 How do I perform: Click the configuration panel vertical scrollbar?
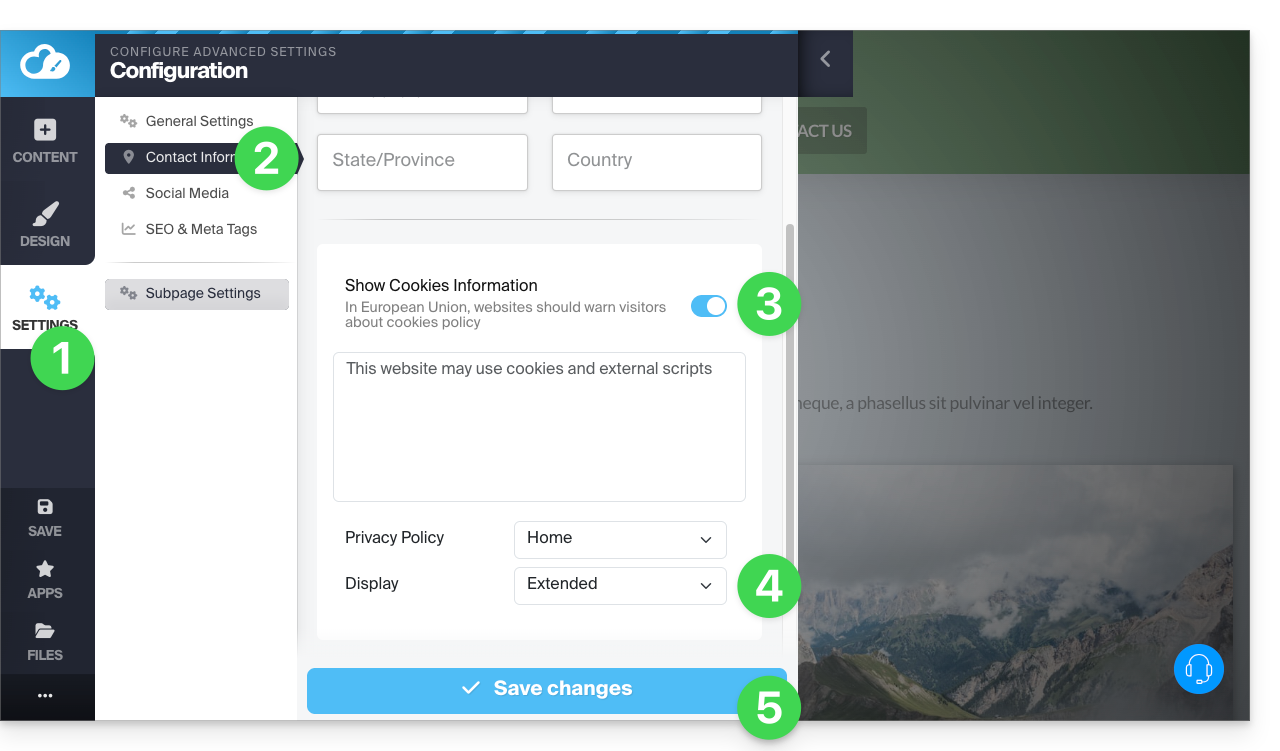(790, 400)
